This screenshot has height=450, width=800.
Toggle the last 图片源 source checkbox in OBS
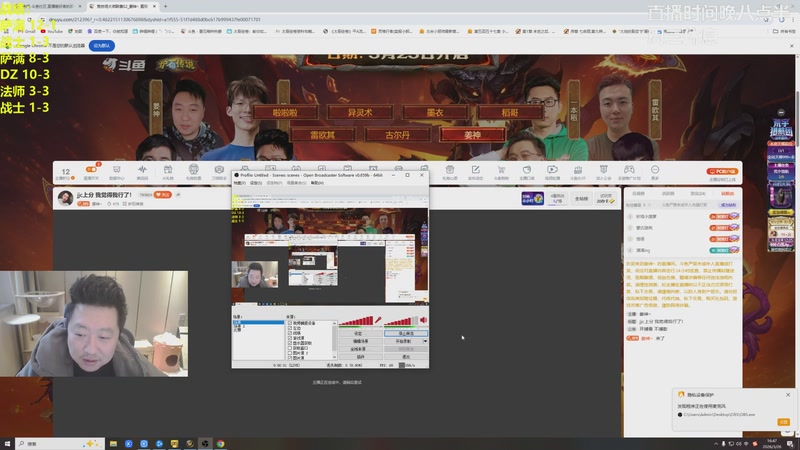point(290,358)
